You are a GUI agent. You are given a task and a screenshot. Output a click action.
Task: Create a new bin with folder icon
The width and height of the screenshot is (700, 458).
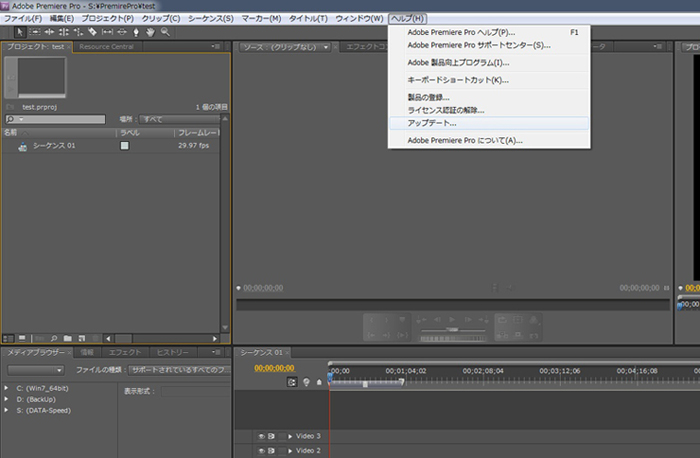point(67,338)
